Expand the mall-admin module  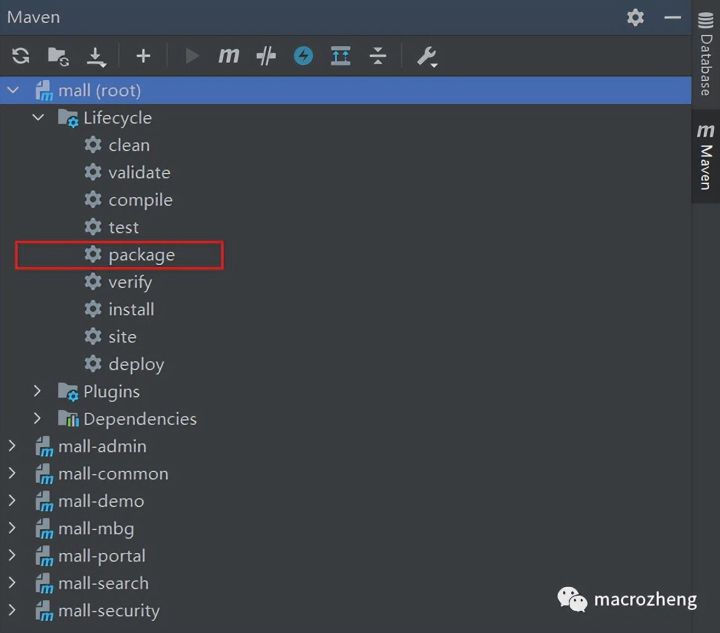12,446
